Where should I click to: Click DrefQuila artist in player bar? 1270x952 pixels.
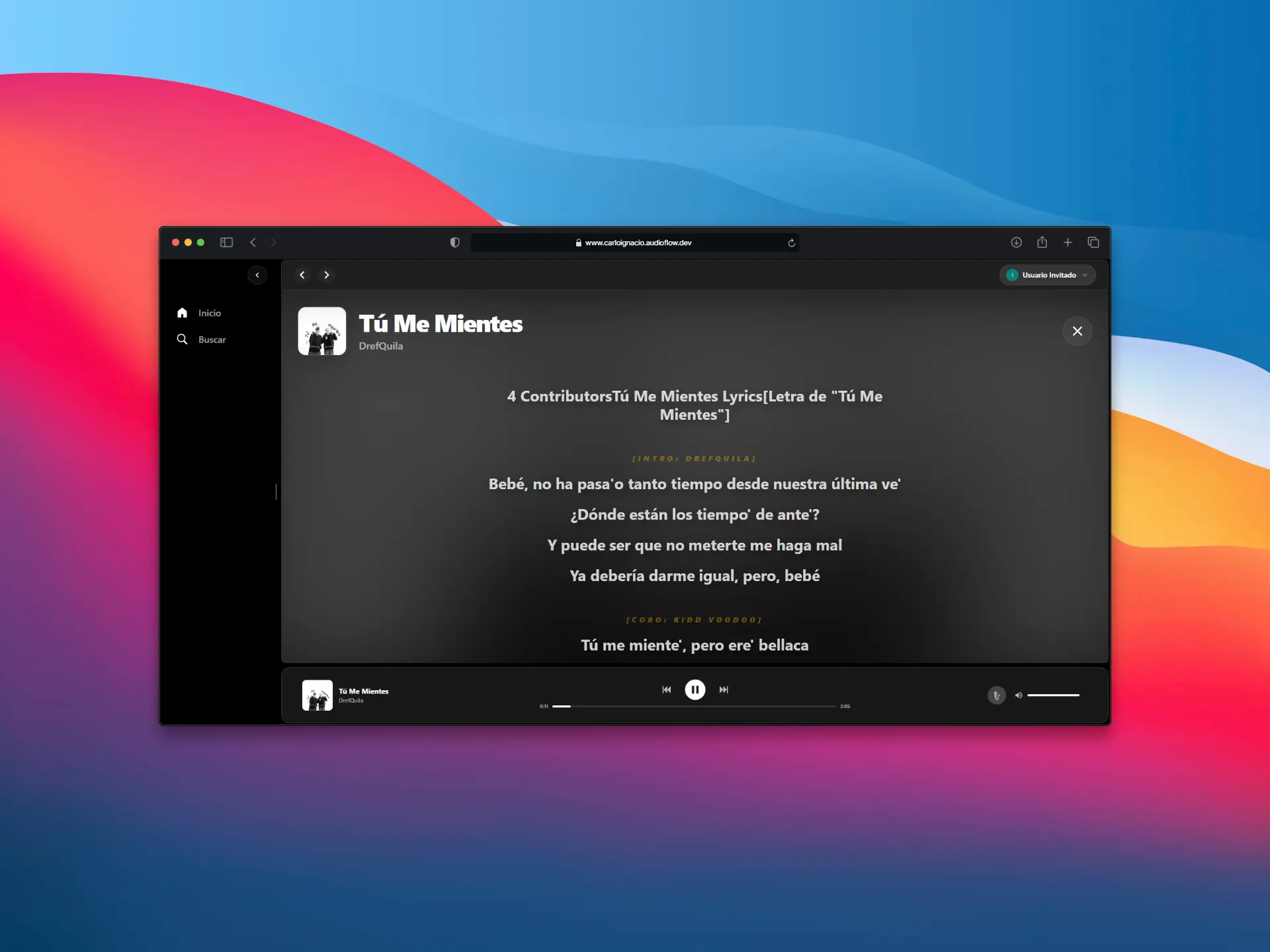(351, 701)
